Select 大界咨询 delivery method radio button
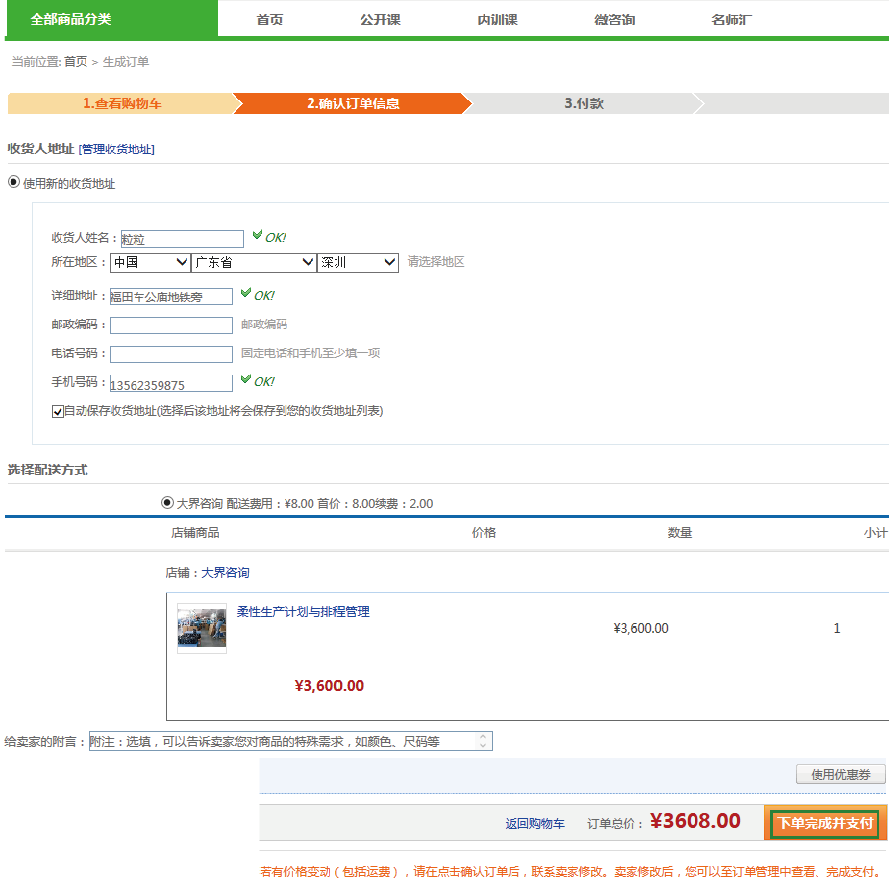The image size is (889, 882). tap(167, 503)
